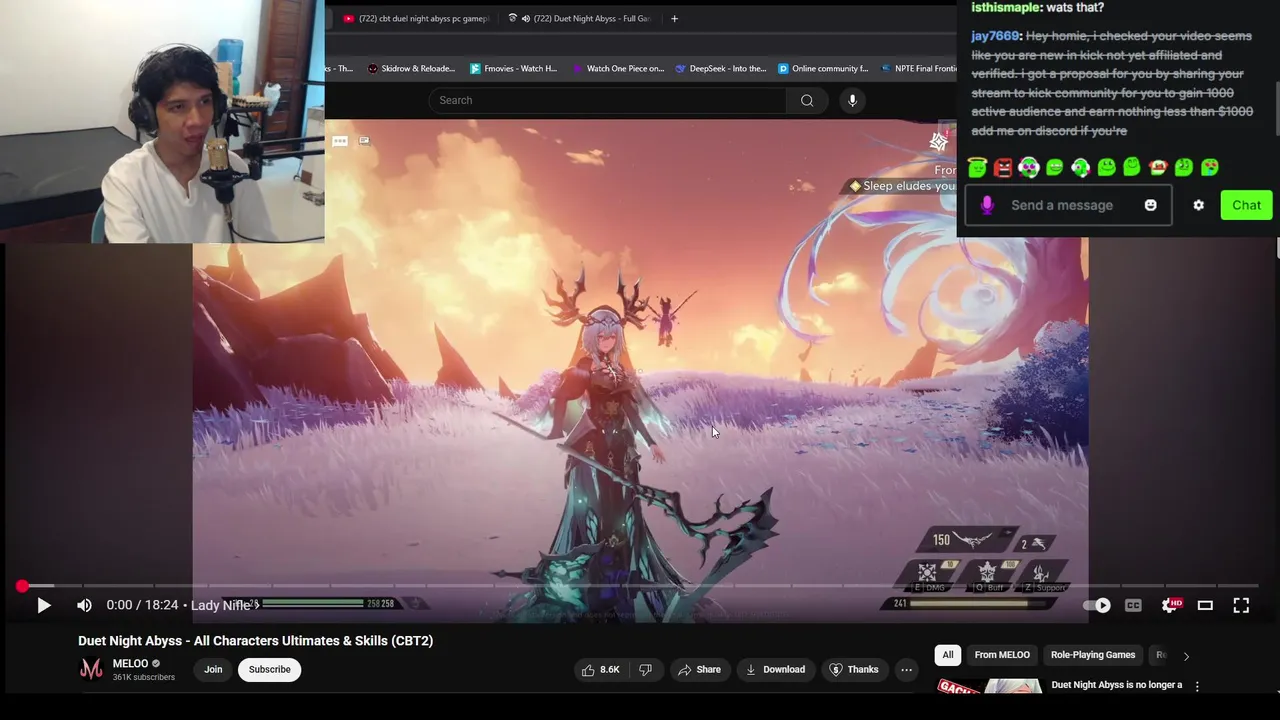Open Fmovies bookmark
The image size is (1280, 720).
(514, 68)
